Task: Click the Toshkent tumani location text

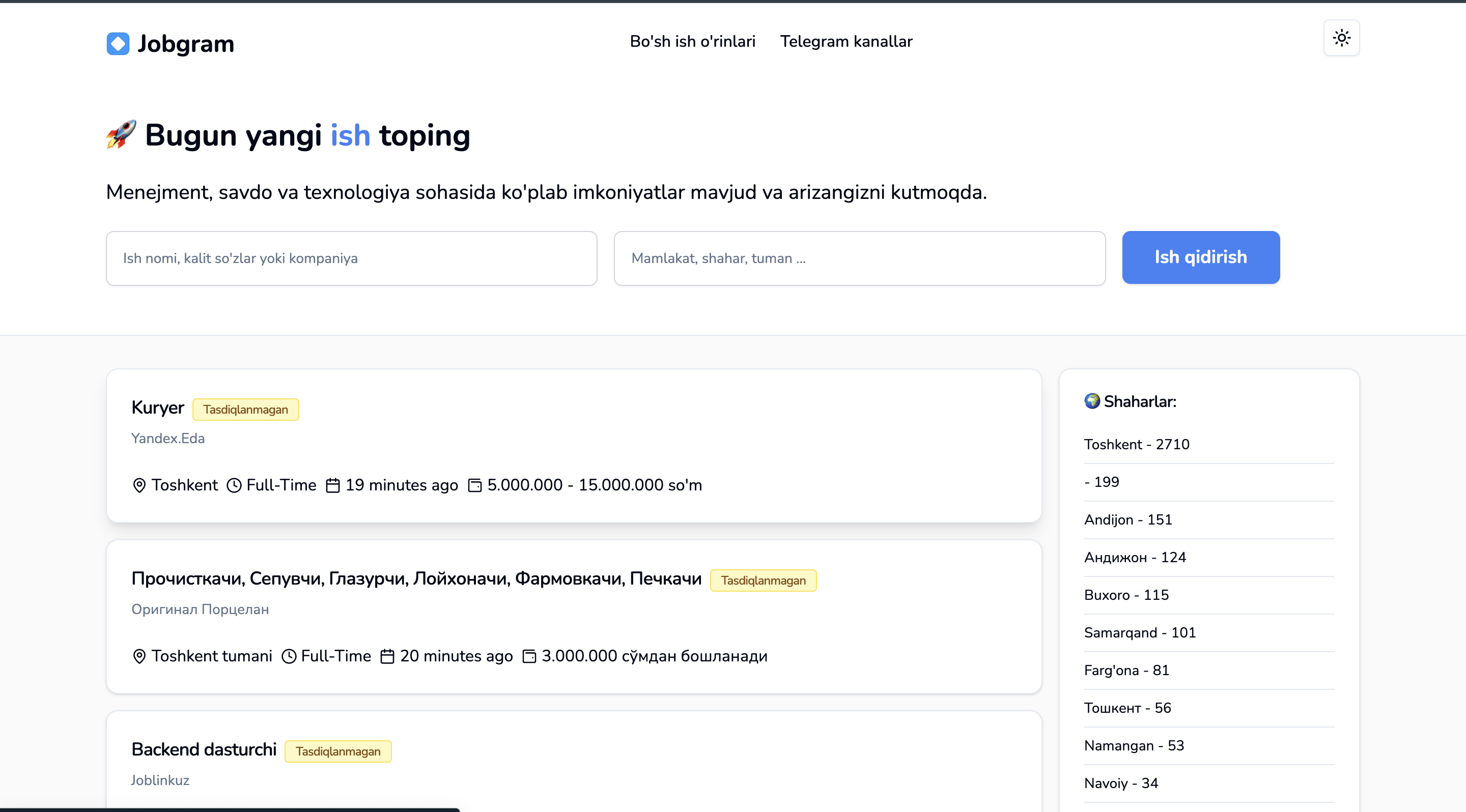Action: click(x=212, y=656)
